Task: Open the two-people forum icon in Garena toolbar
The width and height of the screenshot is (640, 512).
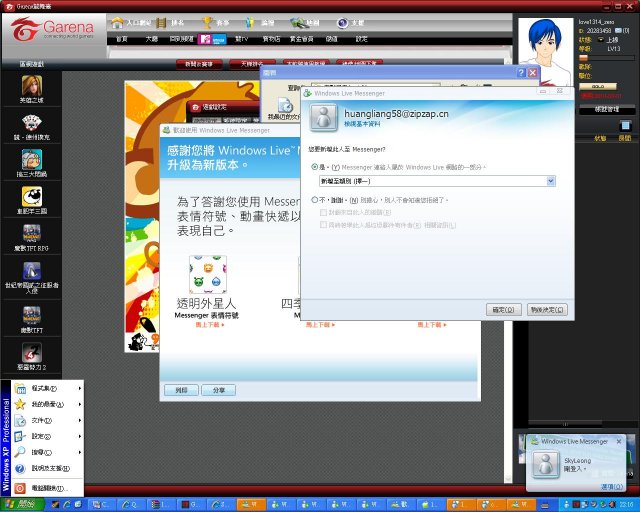Action: (x=250, y=23)
